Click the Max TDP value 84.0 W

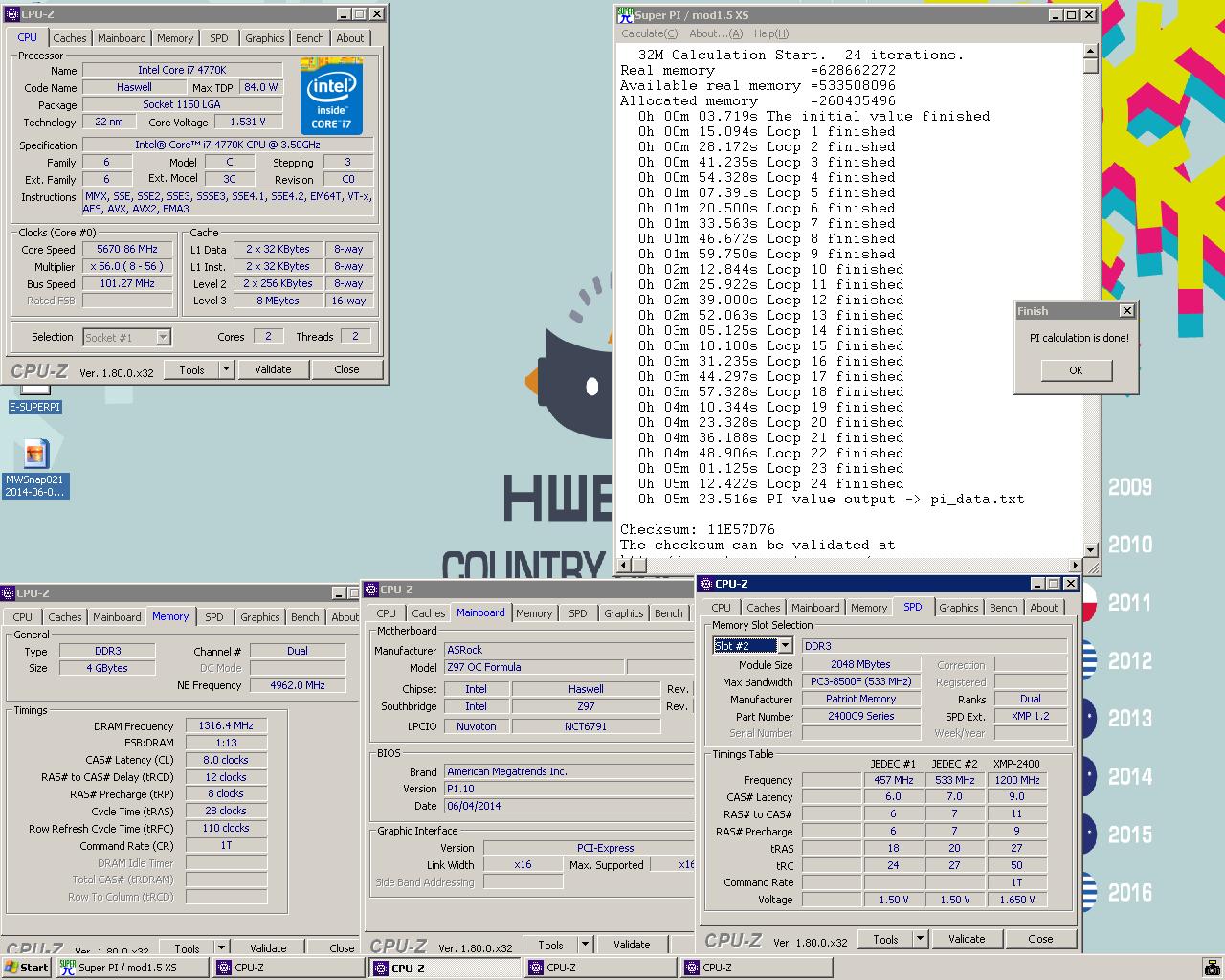coord(260,87)
